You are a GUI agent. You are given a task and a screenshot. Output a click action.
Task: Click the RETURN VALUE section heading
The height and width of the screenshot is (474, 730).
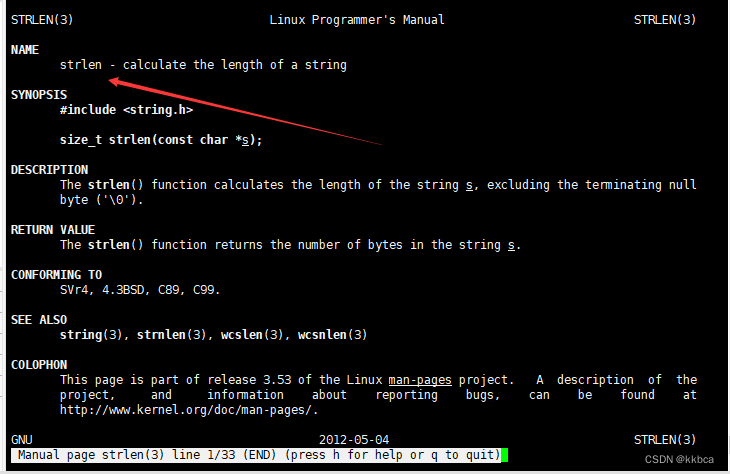pyautogui.click(x=53, y=230)
